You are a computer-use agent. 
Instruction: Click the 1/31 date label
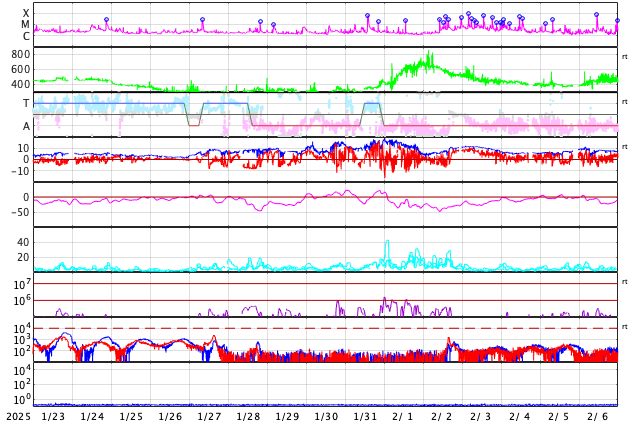pyautogui.click(x=365, y=417)
